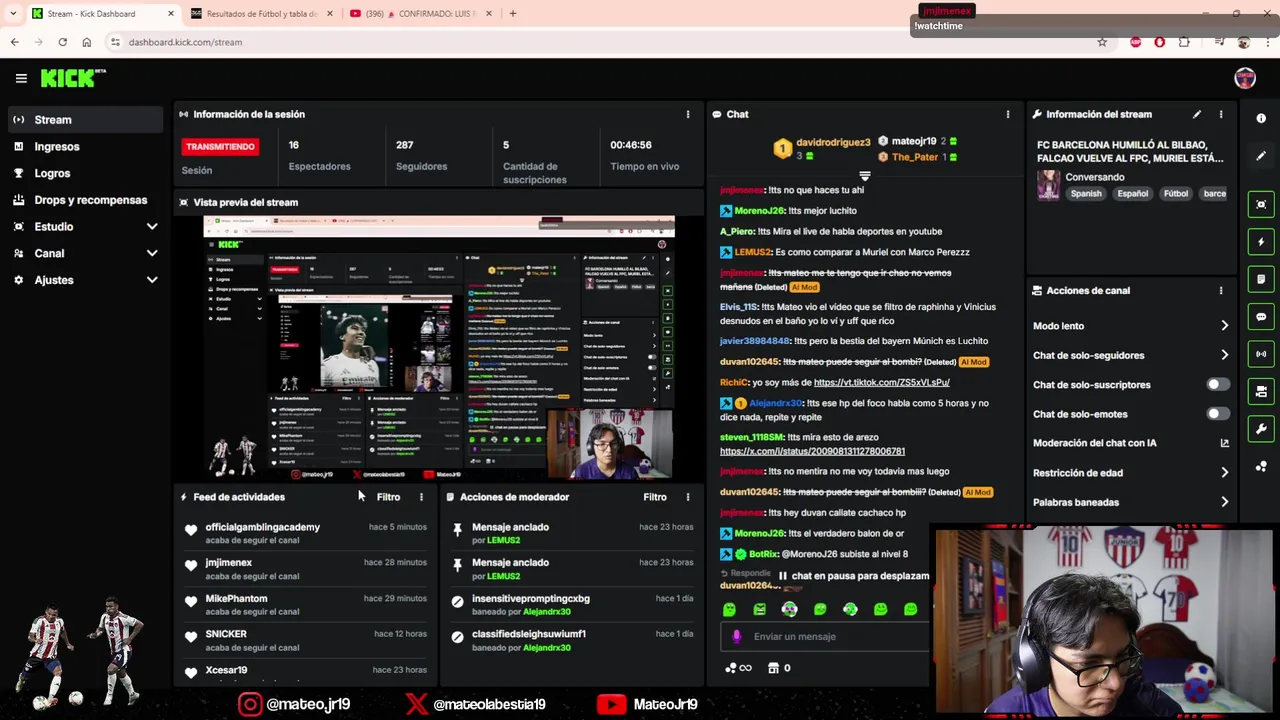
Task: Click the Enviar un mensaje input
Action: (825, 636)
